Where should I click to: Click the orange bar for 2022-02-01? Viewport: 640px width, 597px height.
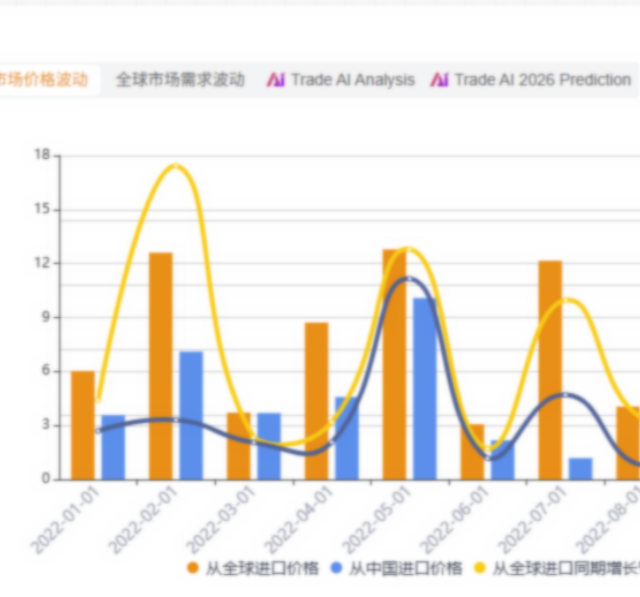(161, 365)
